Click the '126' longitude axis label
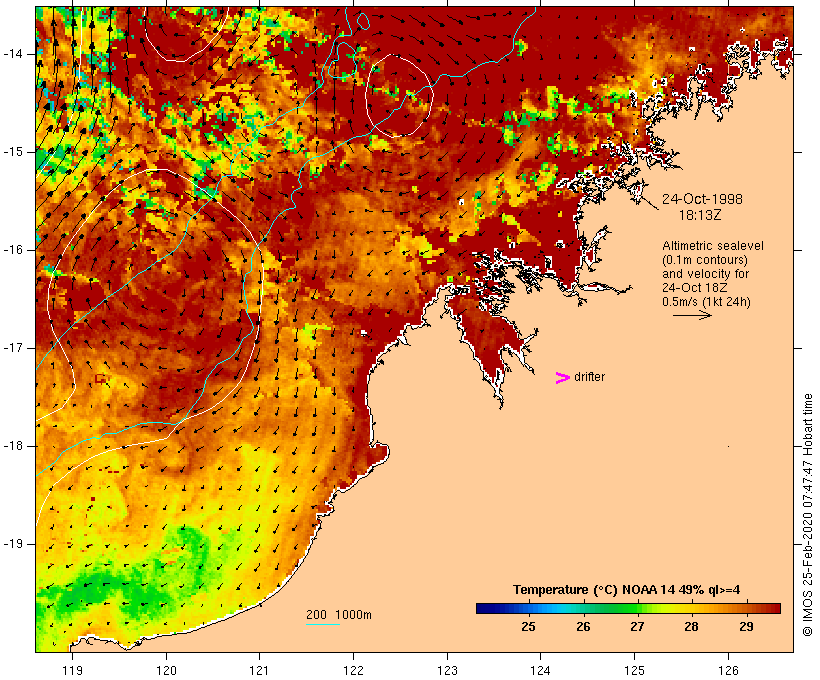820x680 pixels. tap(728, 670)
